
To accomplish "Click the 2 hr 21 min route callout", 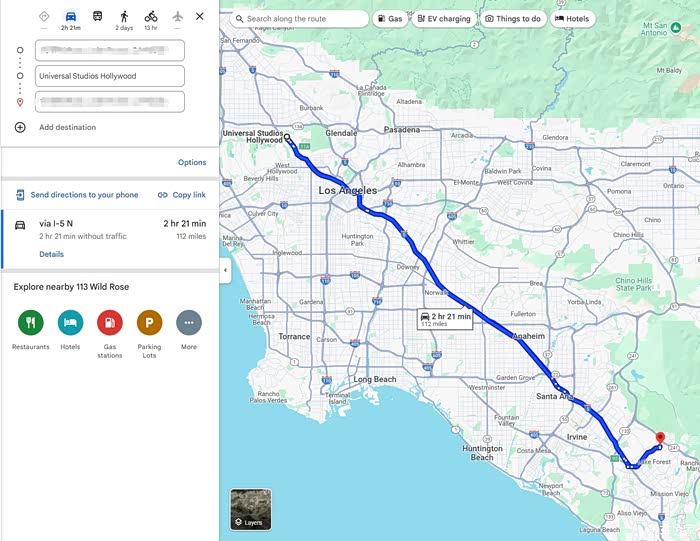I will pyautogui.click(x=445, y=319).
